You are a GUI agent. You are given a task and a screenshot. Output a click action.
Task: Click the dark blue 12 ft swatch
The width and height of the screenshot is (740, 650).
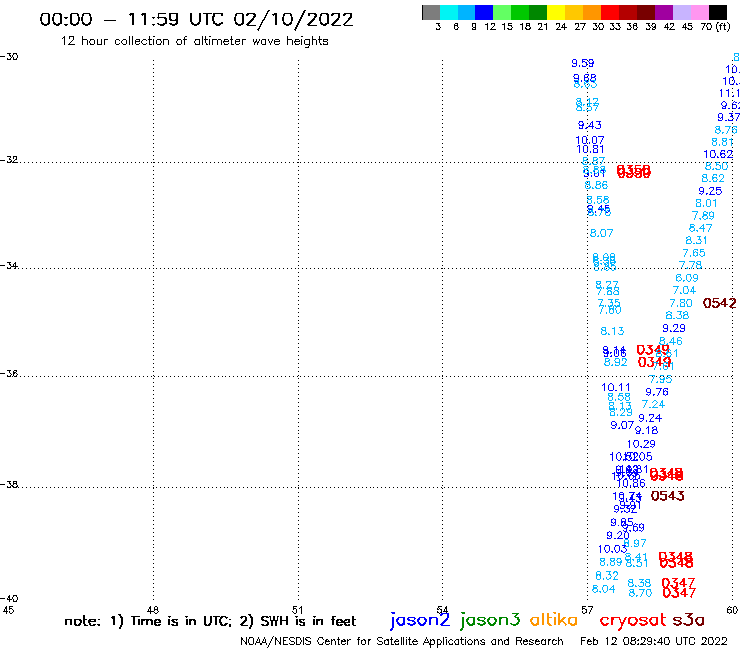point(484,12)
